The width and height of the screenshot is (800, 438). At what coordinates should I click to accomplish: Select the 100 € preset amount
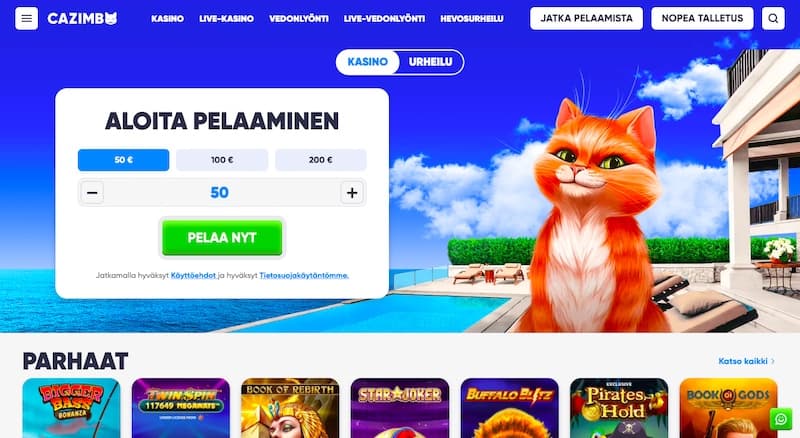tap(222, 160)
